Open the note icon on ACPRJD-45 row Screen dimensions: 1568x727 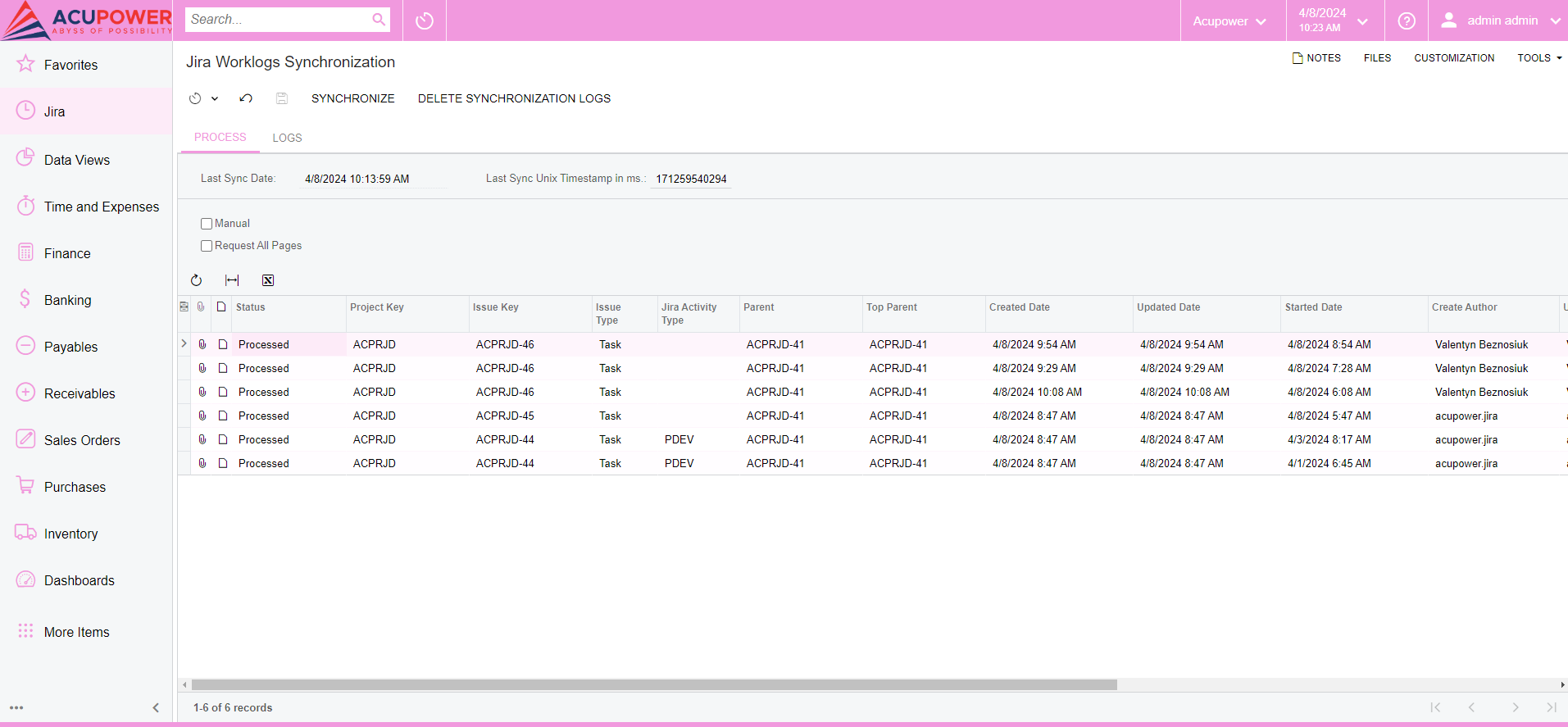point(223,416)
